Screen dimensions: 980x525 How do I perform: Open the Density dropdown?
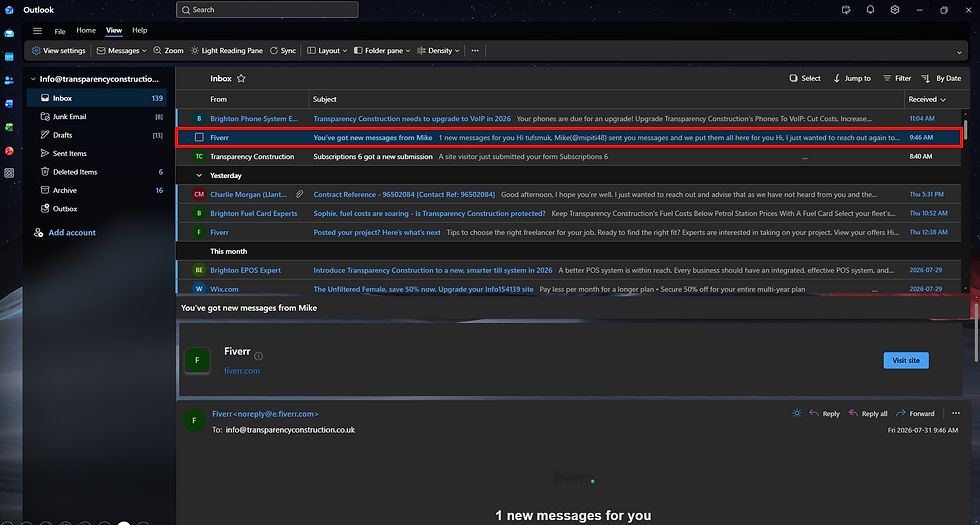438,51
